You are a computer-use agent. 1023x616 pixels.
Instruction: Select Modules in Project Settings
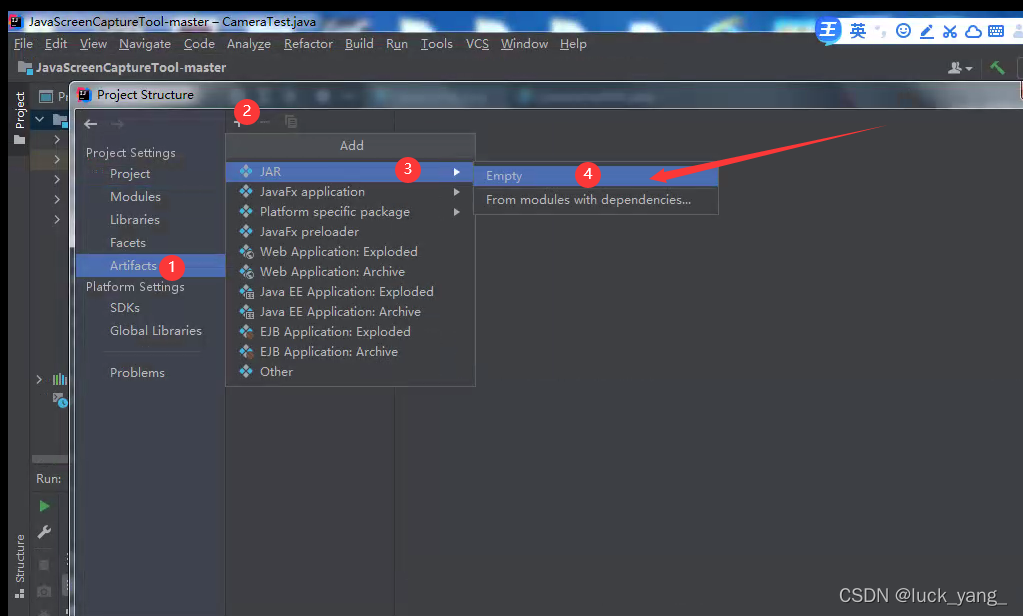pyautogui.click(x=135, y=196)
